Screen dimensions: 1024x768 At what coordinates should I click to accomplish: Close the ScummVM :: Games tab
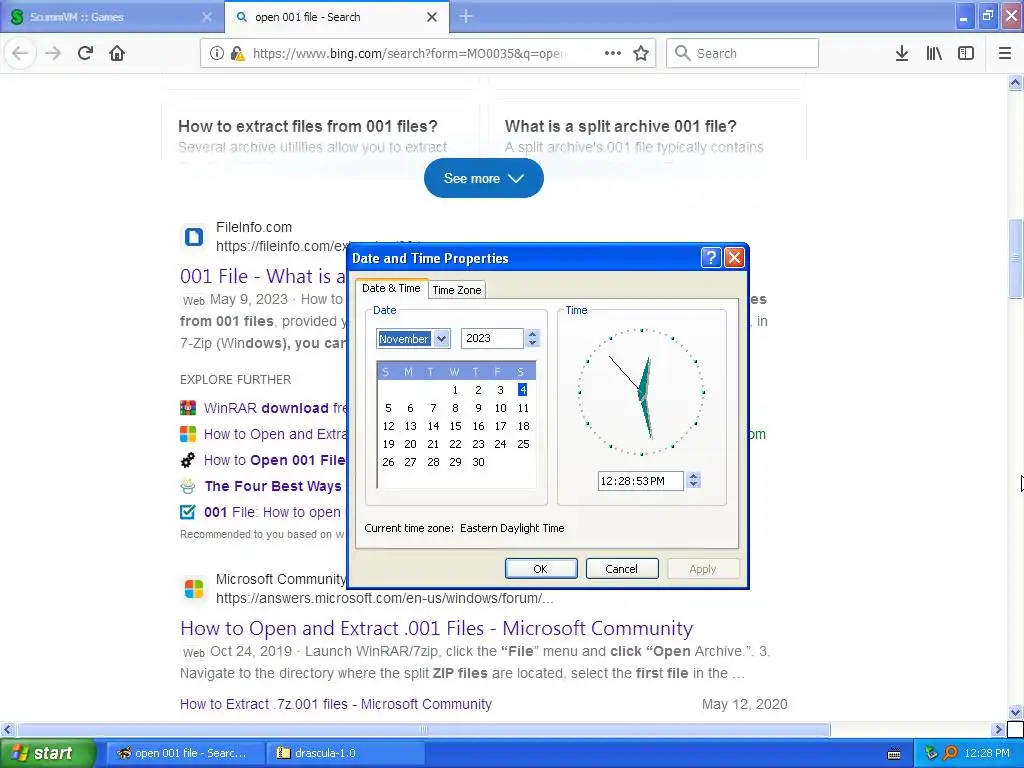pos(207,17)
